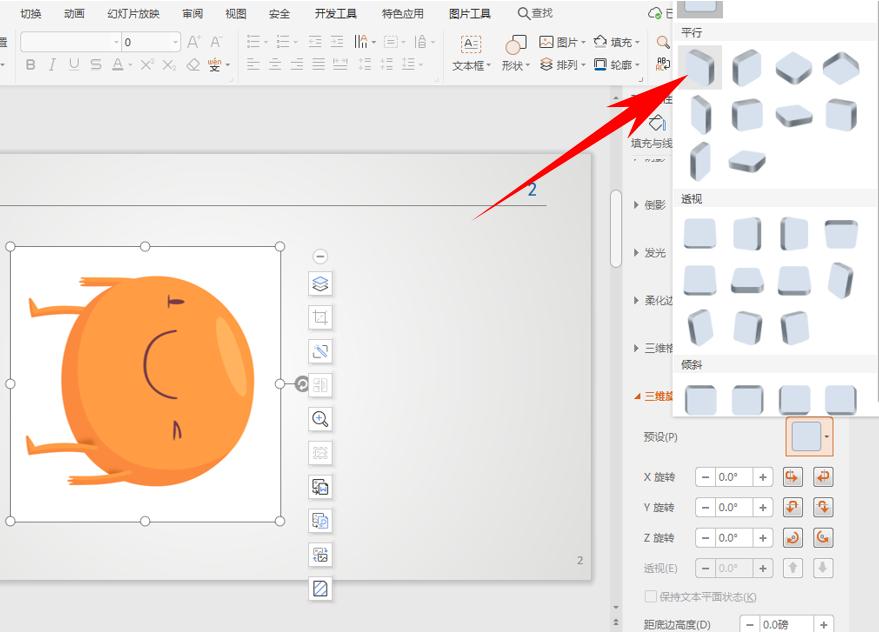
Task: Click the second Z rotation direction button
Action: pos(823,538)
